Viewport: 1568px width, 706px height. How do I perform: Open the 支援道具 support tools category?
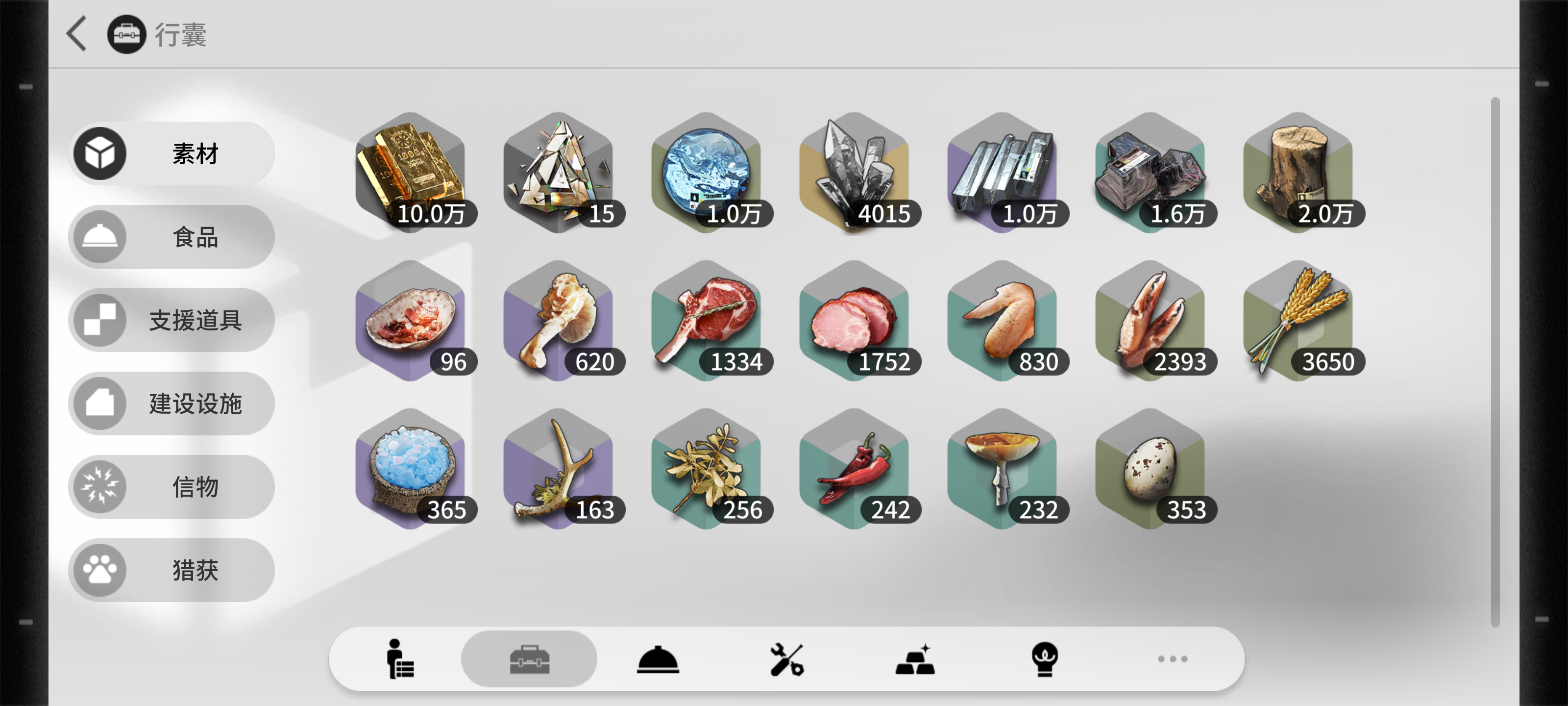(x=171, y=321)
